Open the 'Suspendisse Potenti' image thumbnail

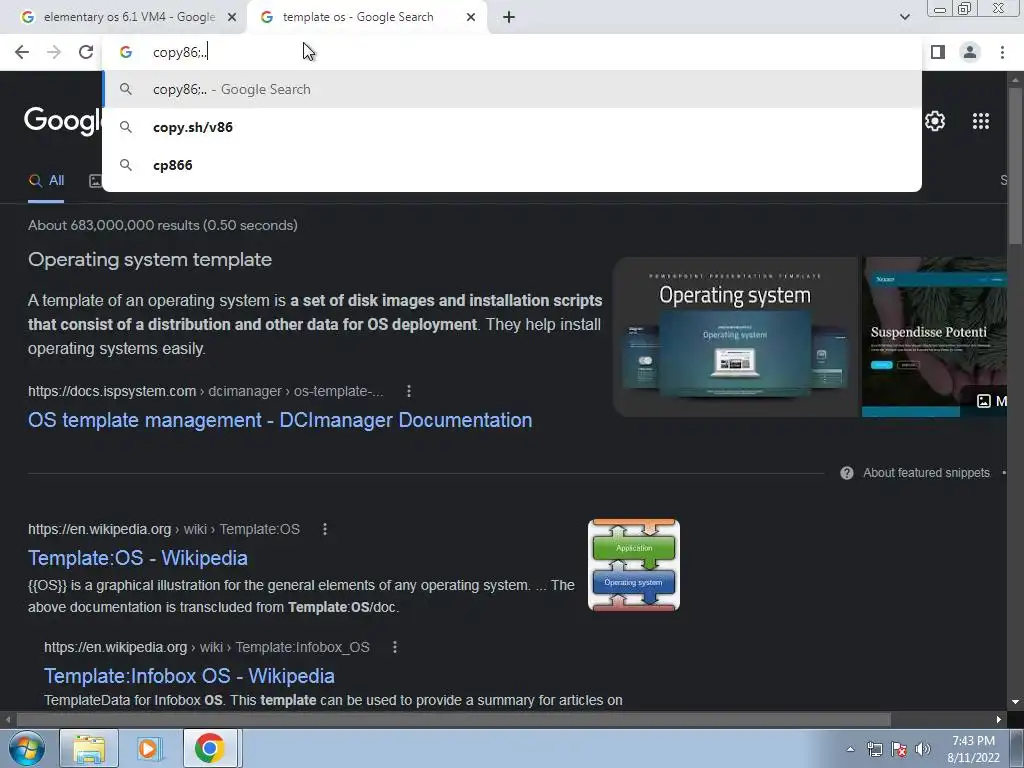934,336
